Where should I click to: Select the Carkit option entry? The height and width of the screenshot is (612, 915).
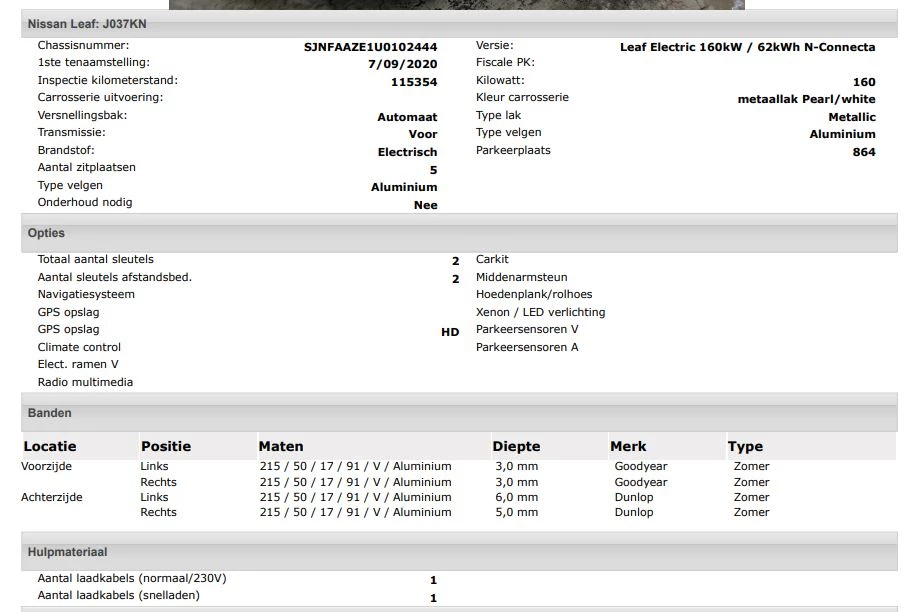pos(490,259)
